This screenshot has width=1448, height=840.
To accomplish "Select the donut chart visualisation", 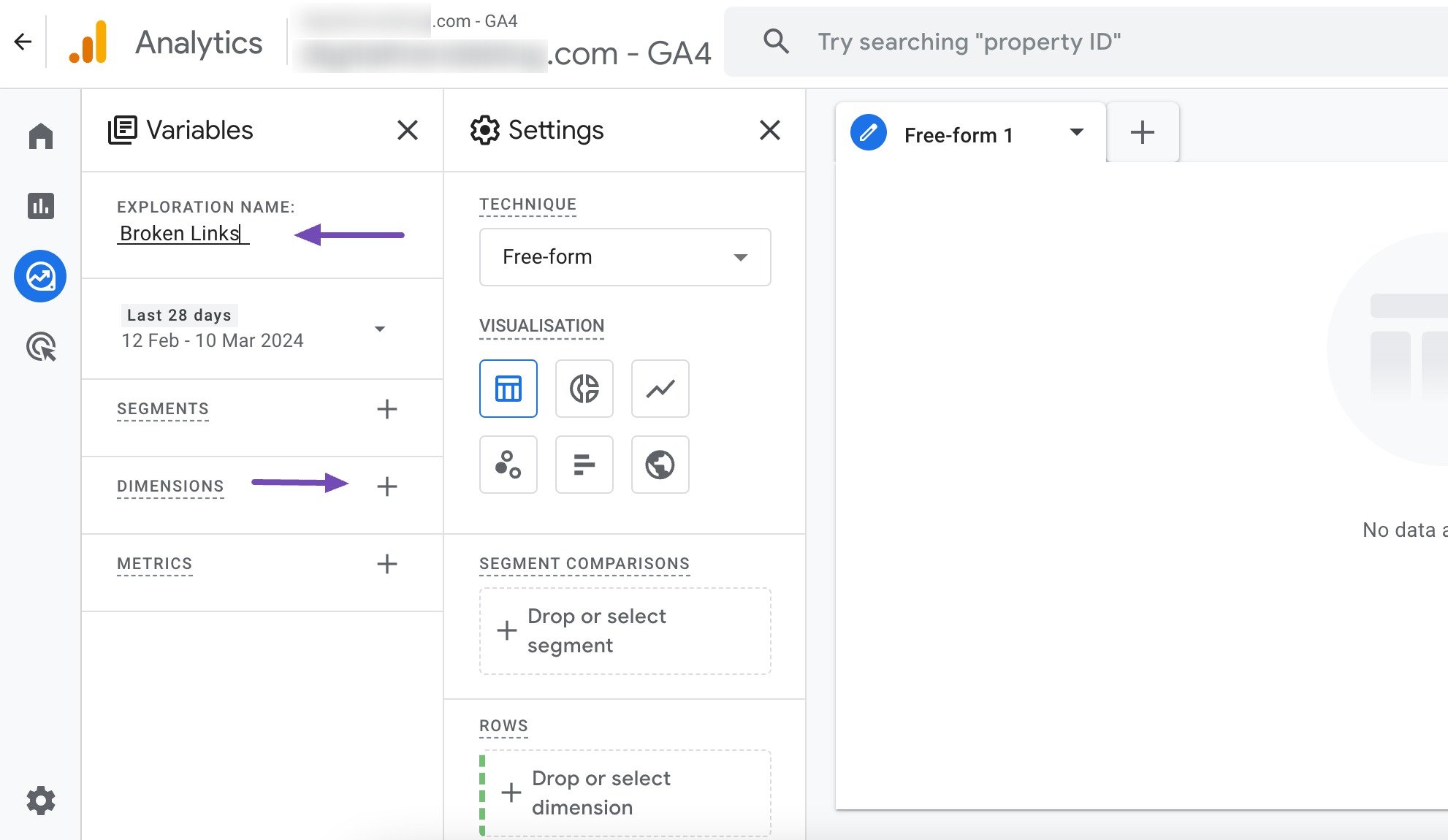I will tap(584, 389).
